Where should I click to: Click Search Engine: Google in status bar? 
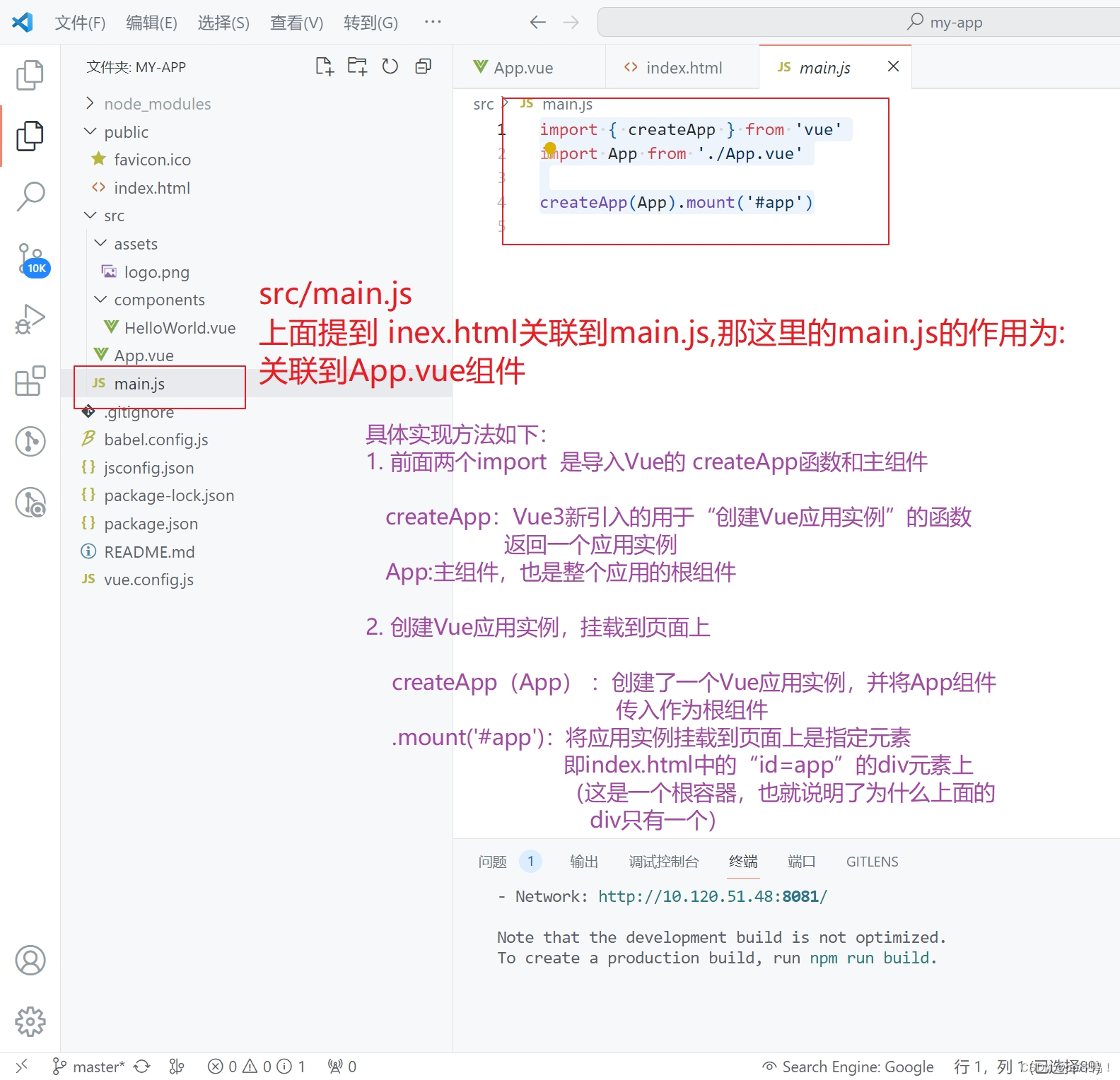[x=848, y=1067]
